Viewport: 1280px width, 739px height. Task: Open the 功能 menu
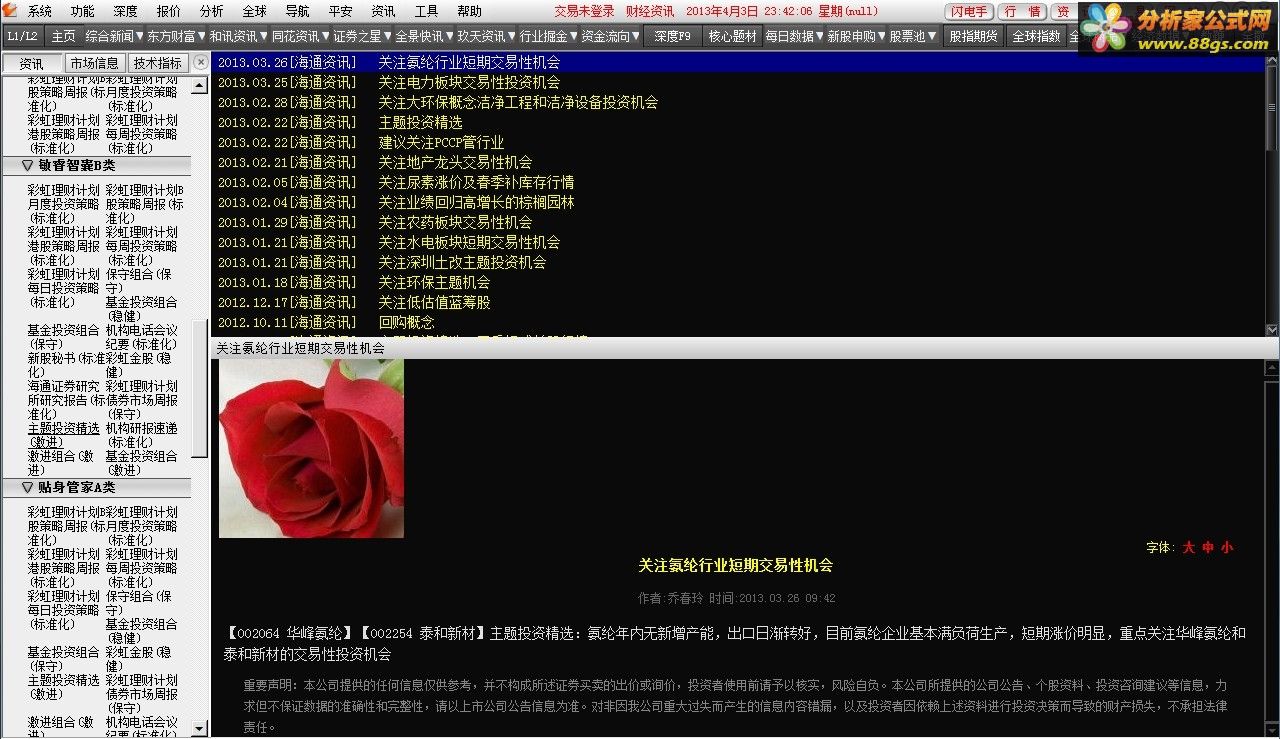pos(83,12)
